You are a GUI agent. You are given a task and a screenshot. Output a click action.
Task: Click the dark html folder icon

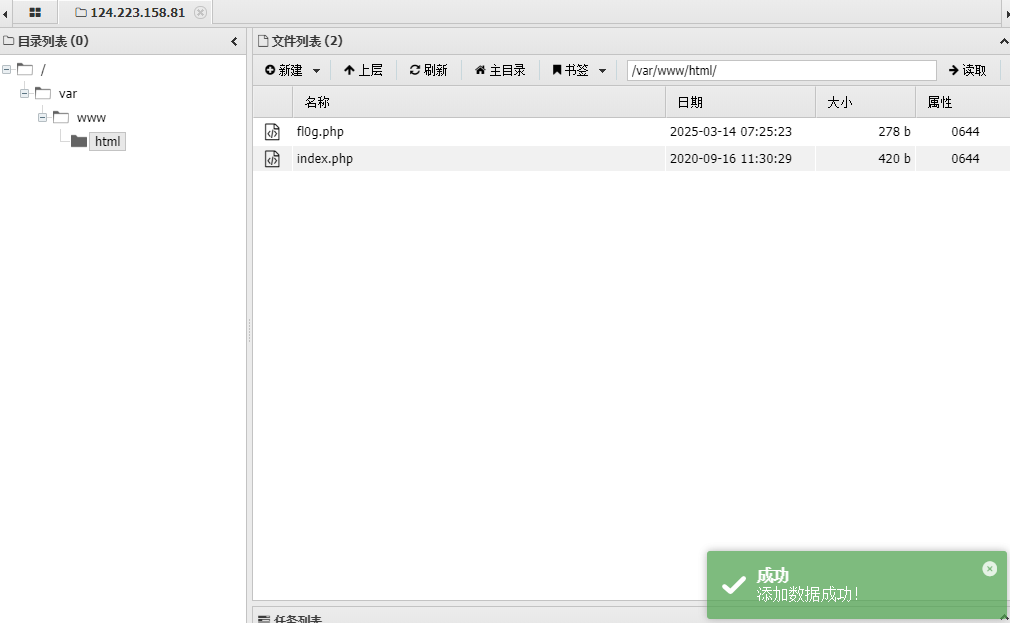tap(79, 141)
